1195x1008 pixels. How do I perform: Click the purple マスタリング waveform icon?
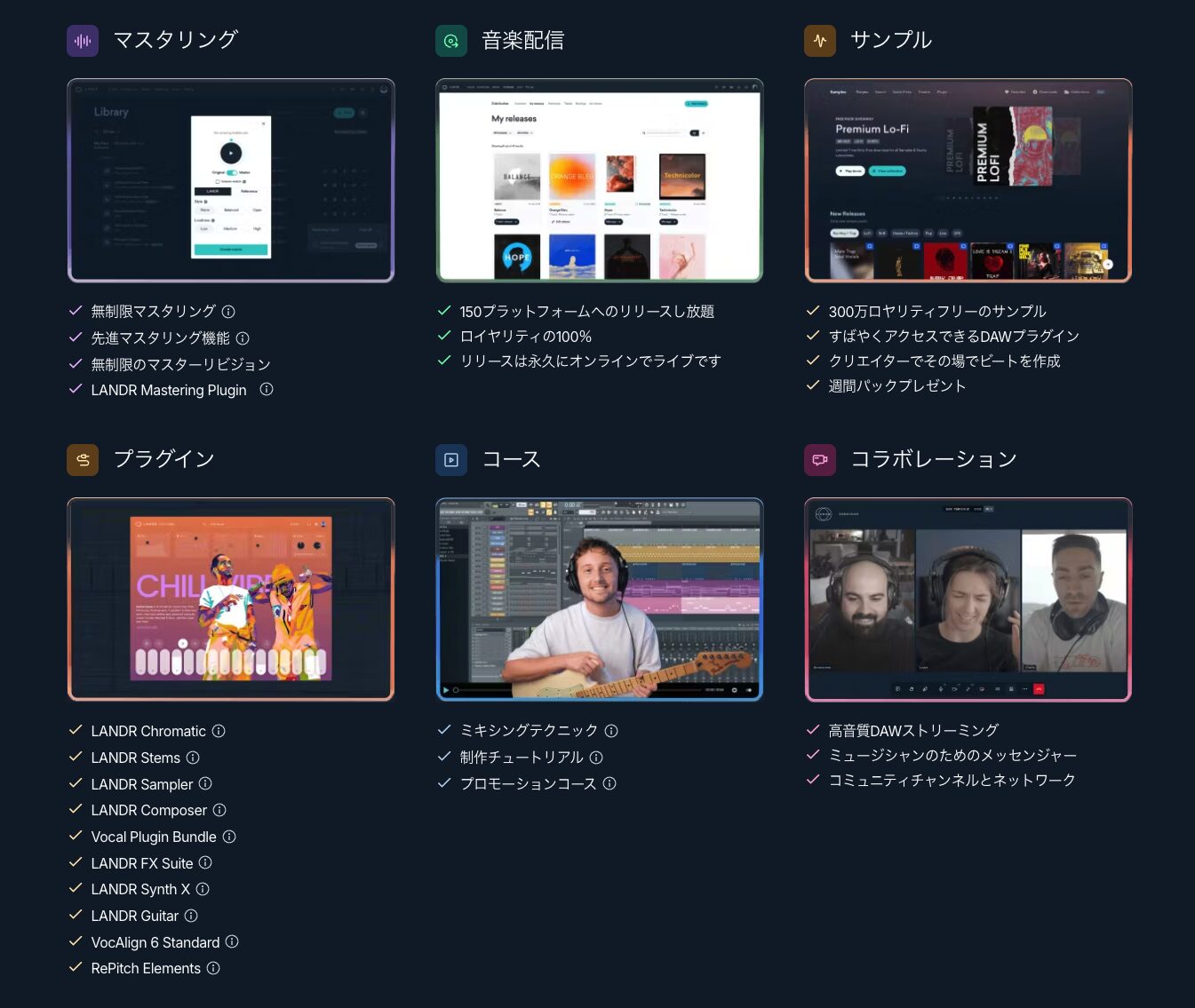(83, 41)
